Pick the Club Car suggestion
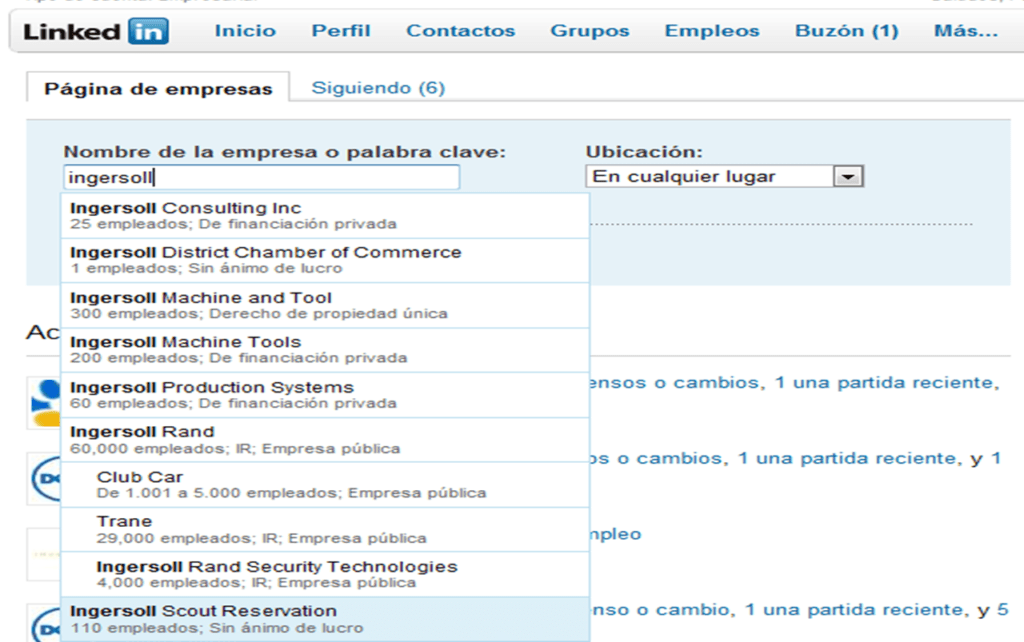The width and height of the screenshot is (1024, 642). pos(325,485)
